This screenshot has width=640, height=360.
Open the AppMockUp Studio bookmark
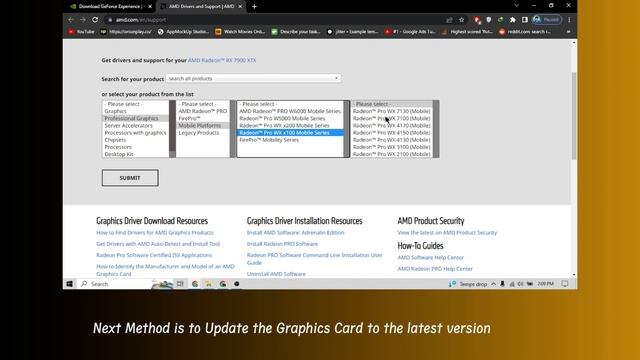pos(183,31)
